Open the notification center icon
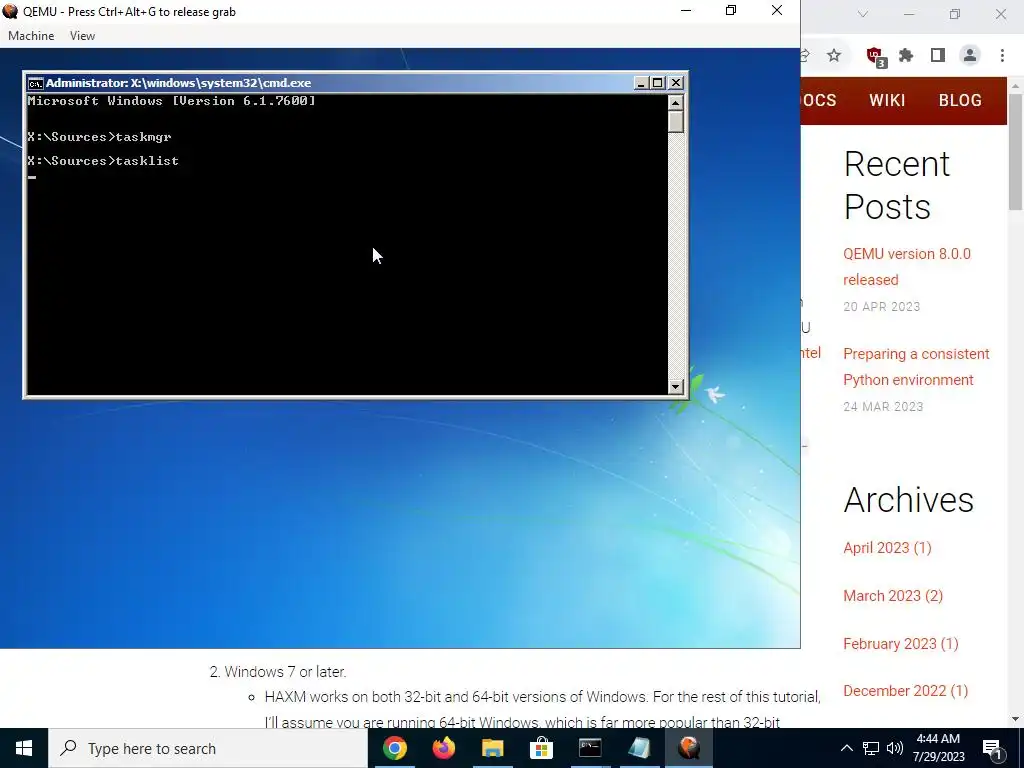The image size is (1024, 768). [x=993, y=749]
